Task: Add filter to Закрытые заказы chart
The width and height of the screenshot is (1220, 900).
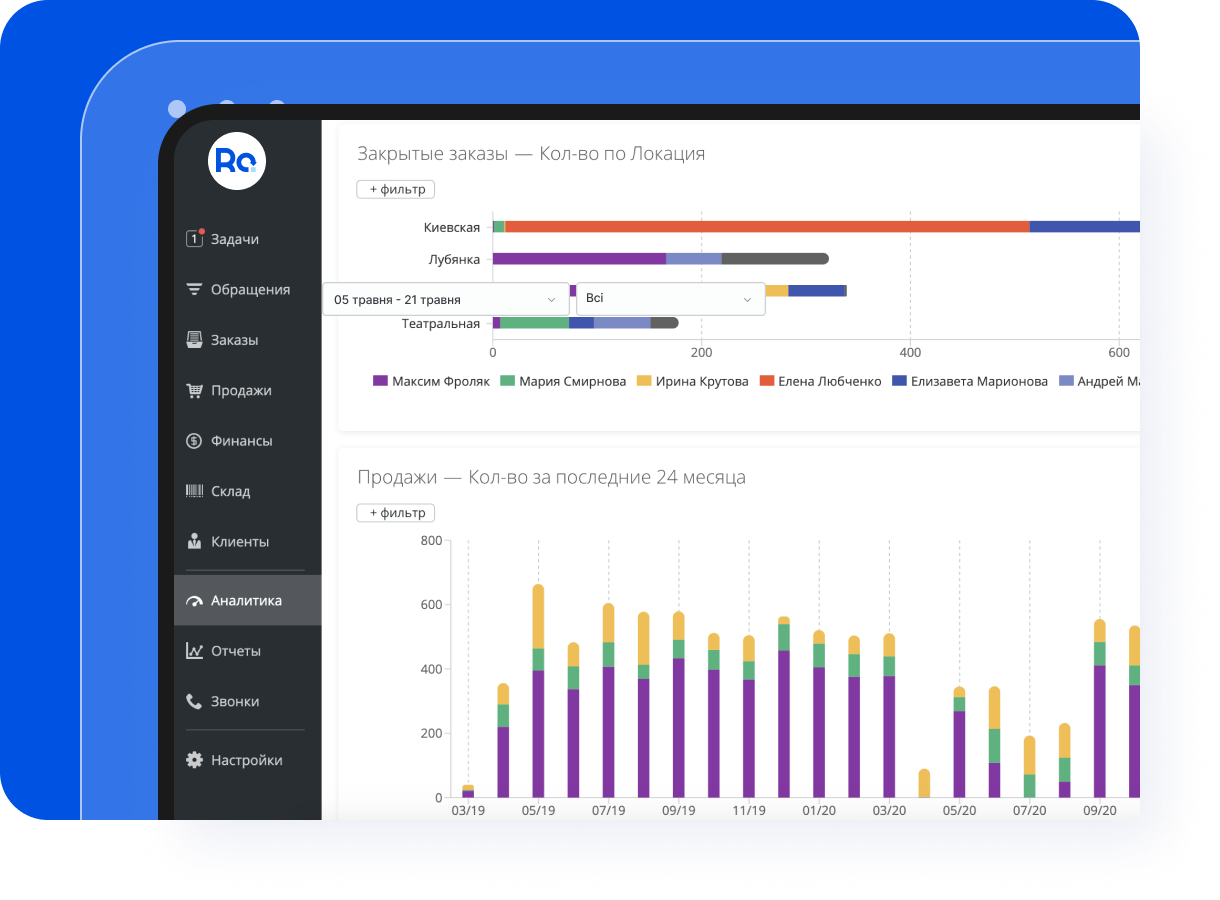Action: tap(396, 189)
